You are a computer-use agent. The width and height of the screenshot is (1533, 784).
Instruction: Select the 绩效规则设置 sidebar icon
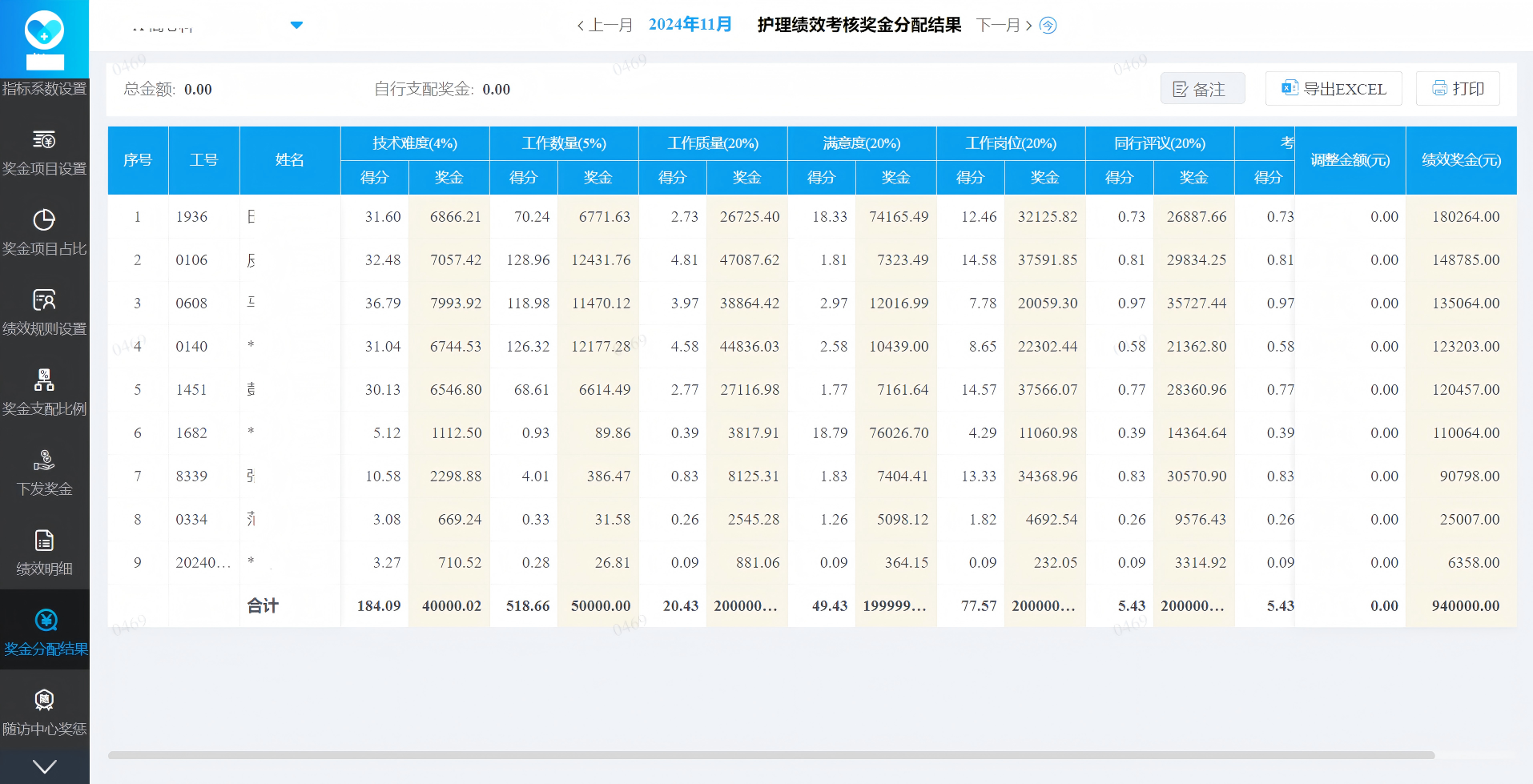tap(44, 300)
